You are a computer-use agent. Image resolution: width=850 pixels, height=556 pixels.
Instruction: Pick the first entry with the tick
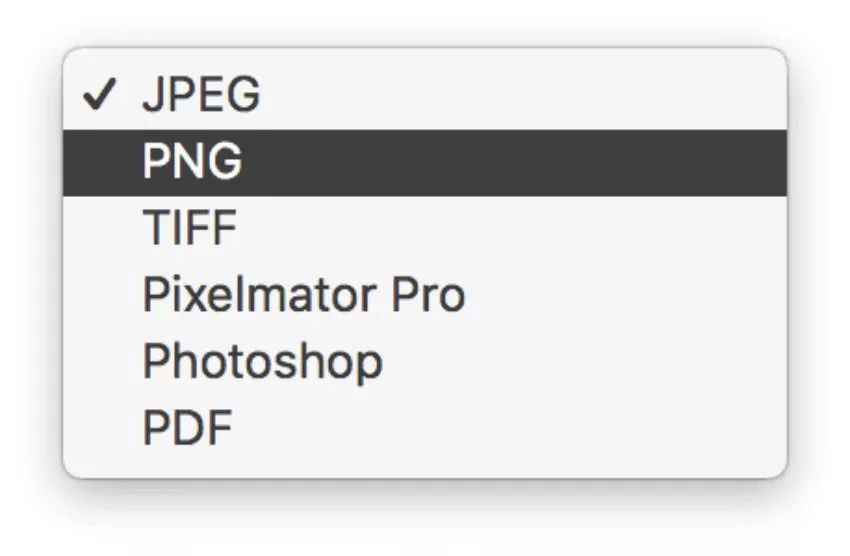[425, 95]
